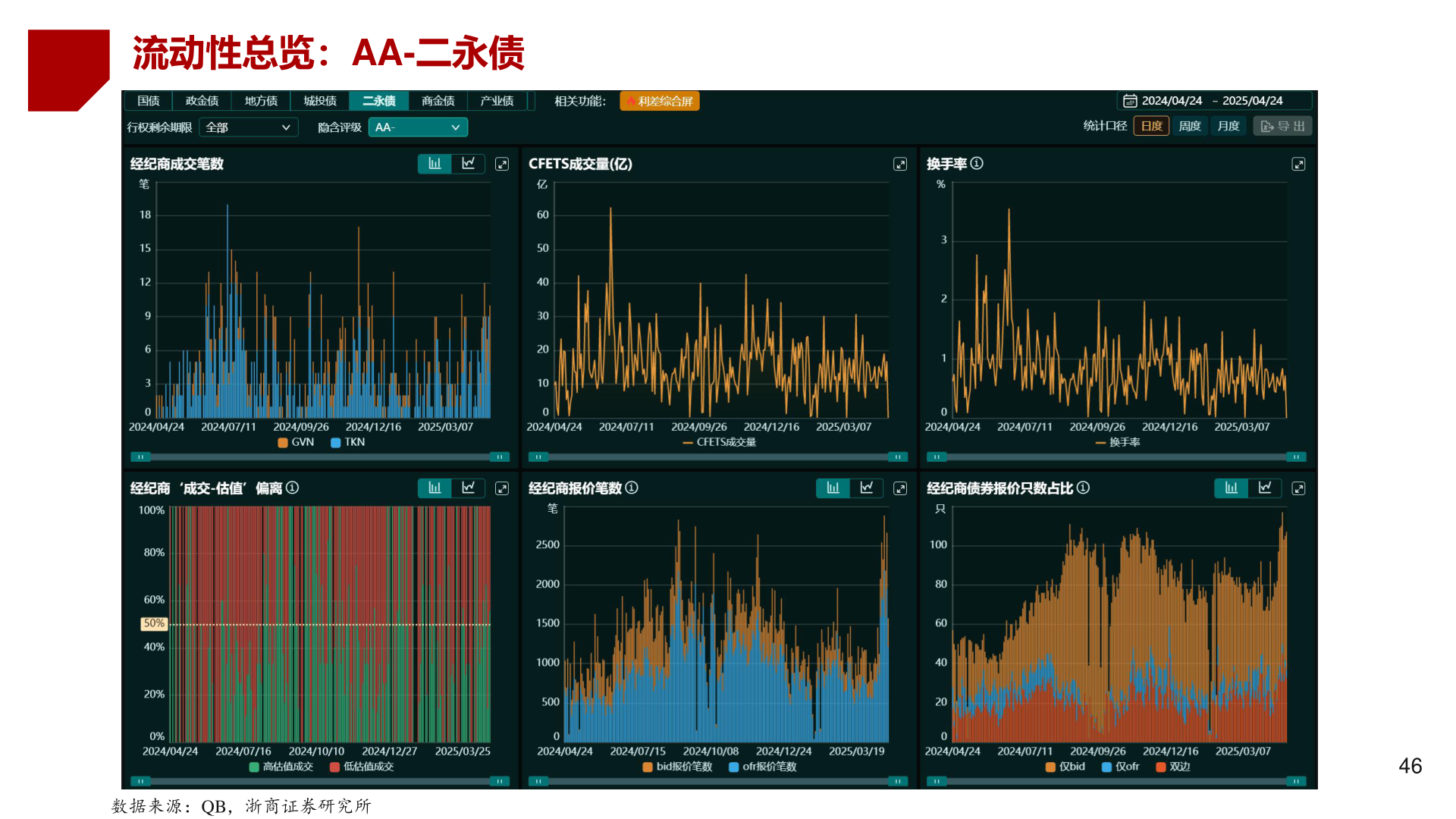The height and width of the screenshot is (819, 1456).
Task: Switch 经纪商债券报价只数占比 to line chart view
Action: coord(1265,488)
